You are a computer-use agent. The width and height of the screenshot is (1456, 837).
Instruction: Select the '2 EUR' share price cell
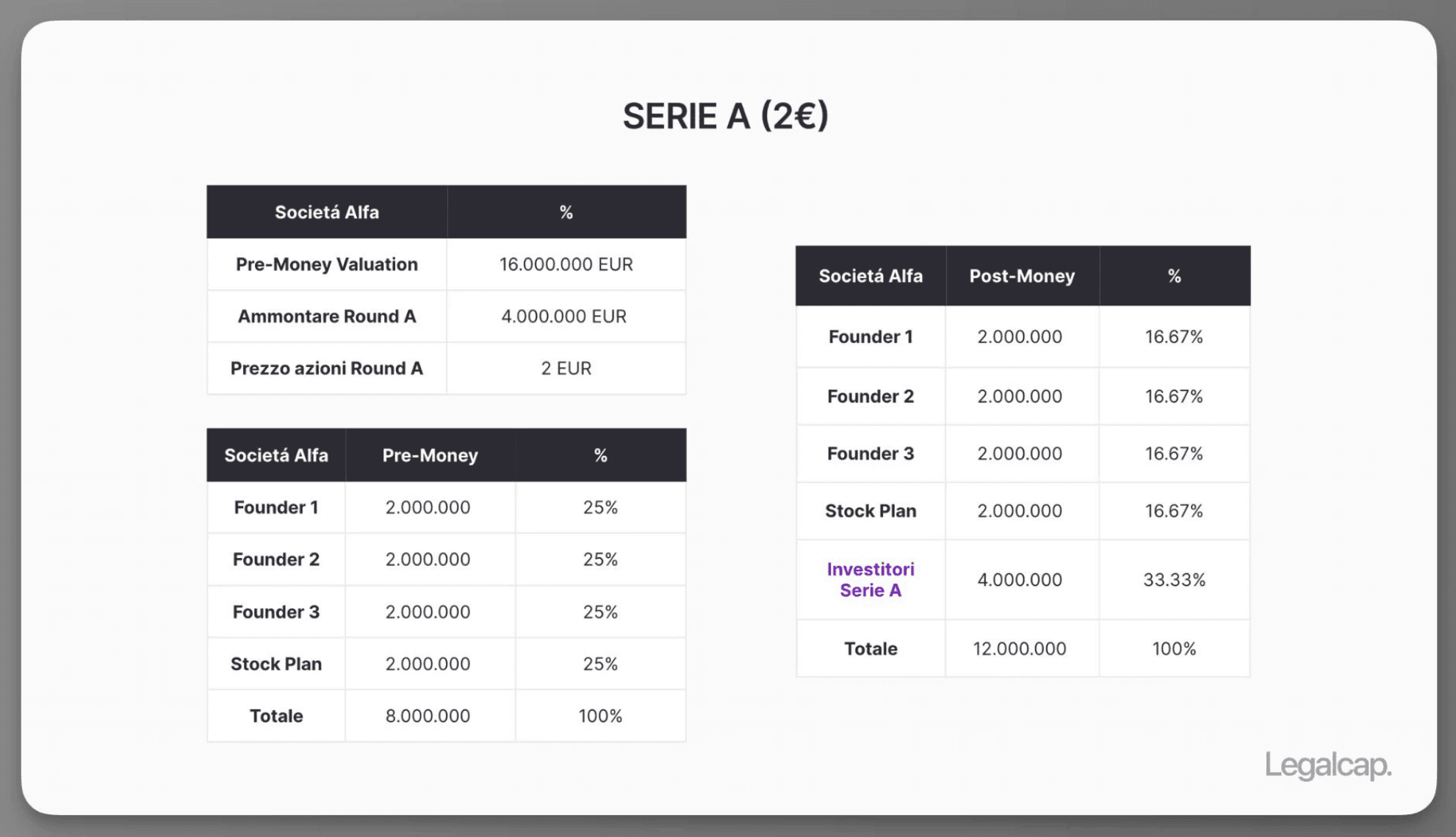(x=566, y=369)
